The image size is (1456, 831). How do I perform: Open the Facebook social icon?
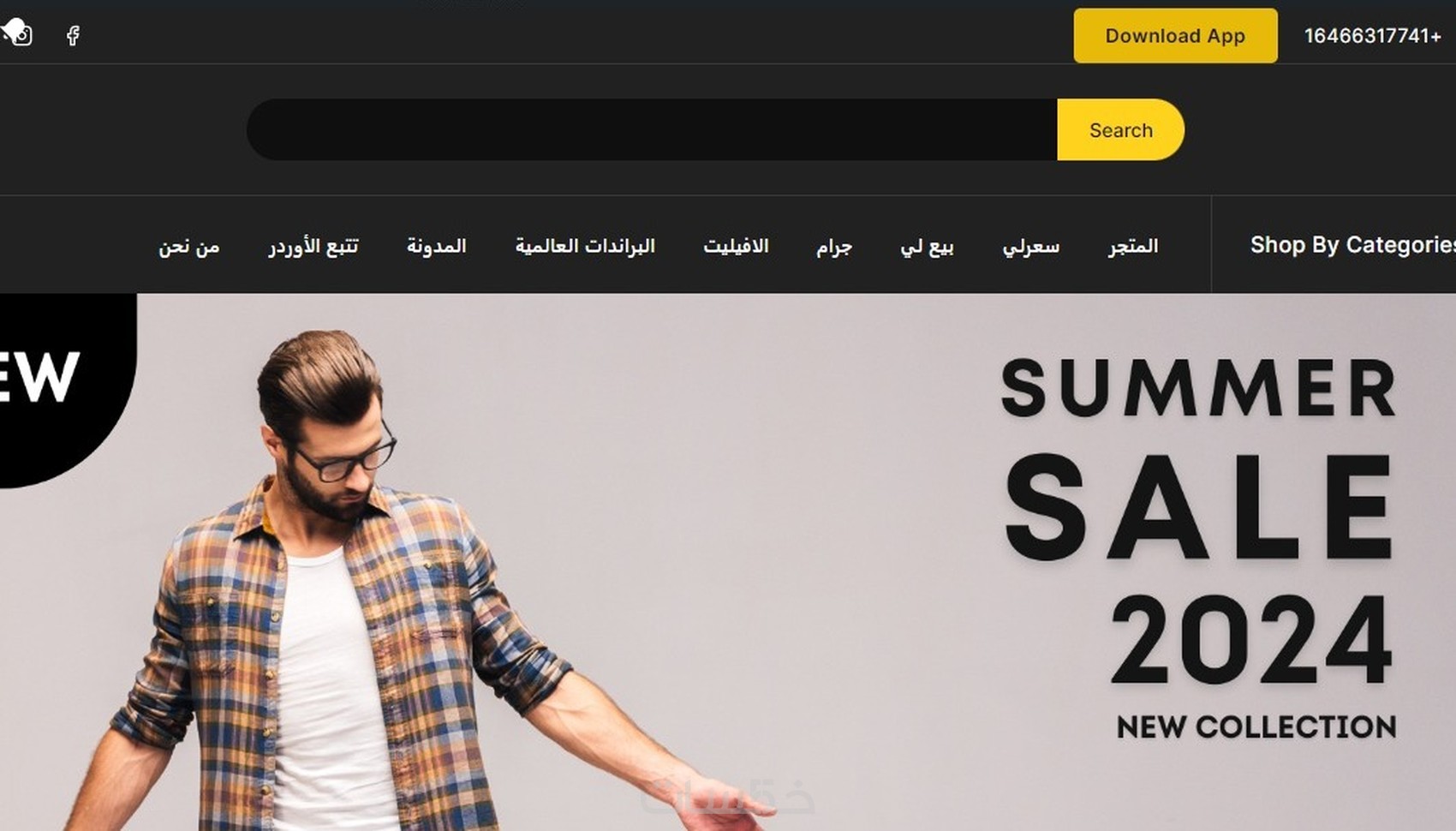[74, 35]
